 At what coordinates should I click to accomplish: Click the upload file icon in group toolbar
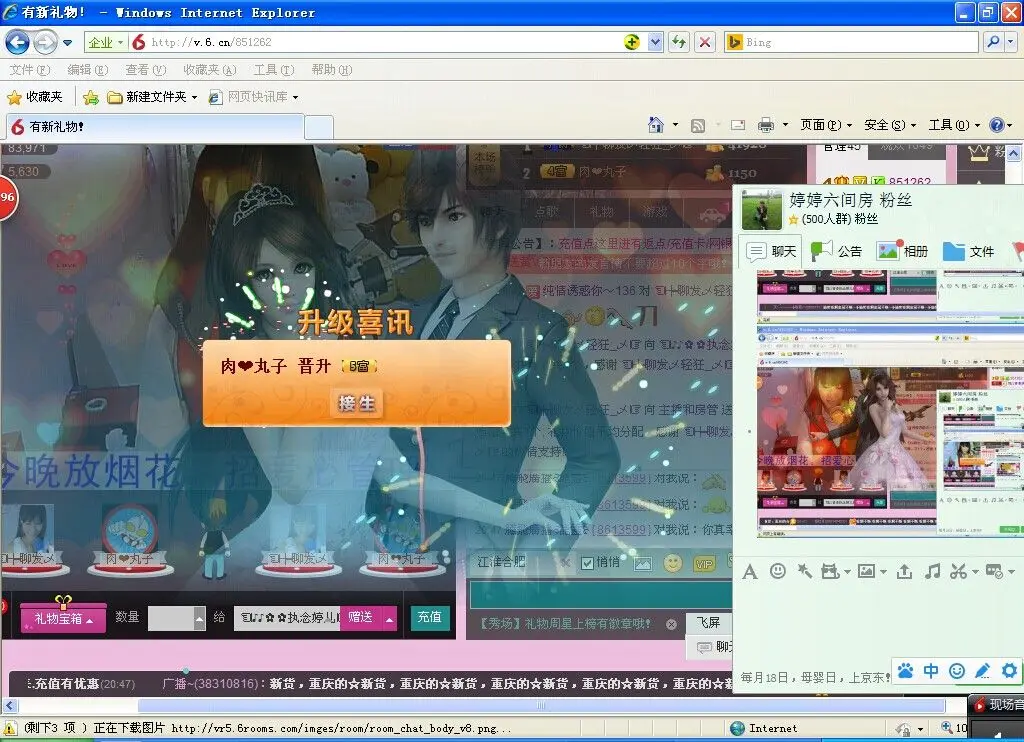click(x=904, y=572)
